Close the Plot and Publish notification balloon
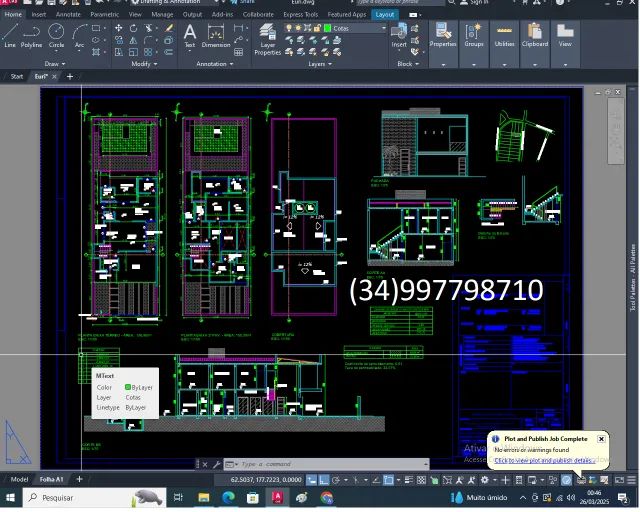 click(x=601, y=439)
